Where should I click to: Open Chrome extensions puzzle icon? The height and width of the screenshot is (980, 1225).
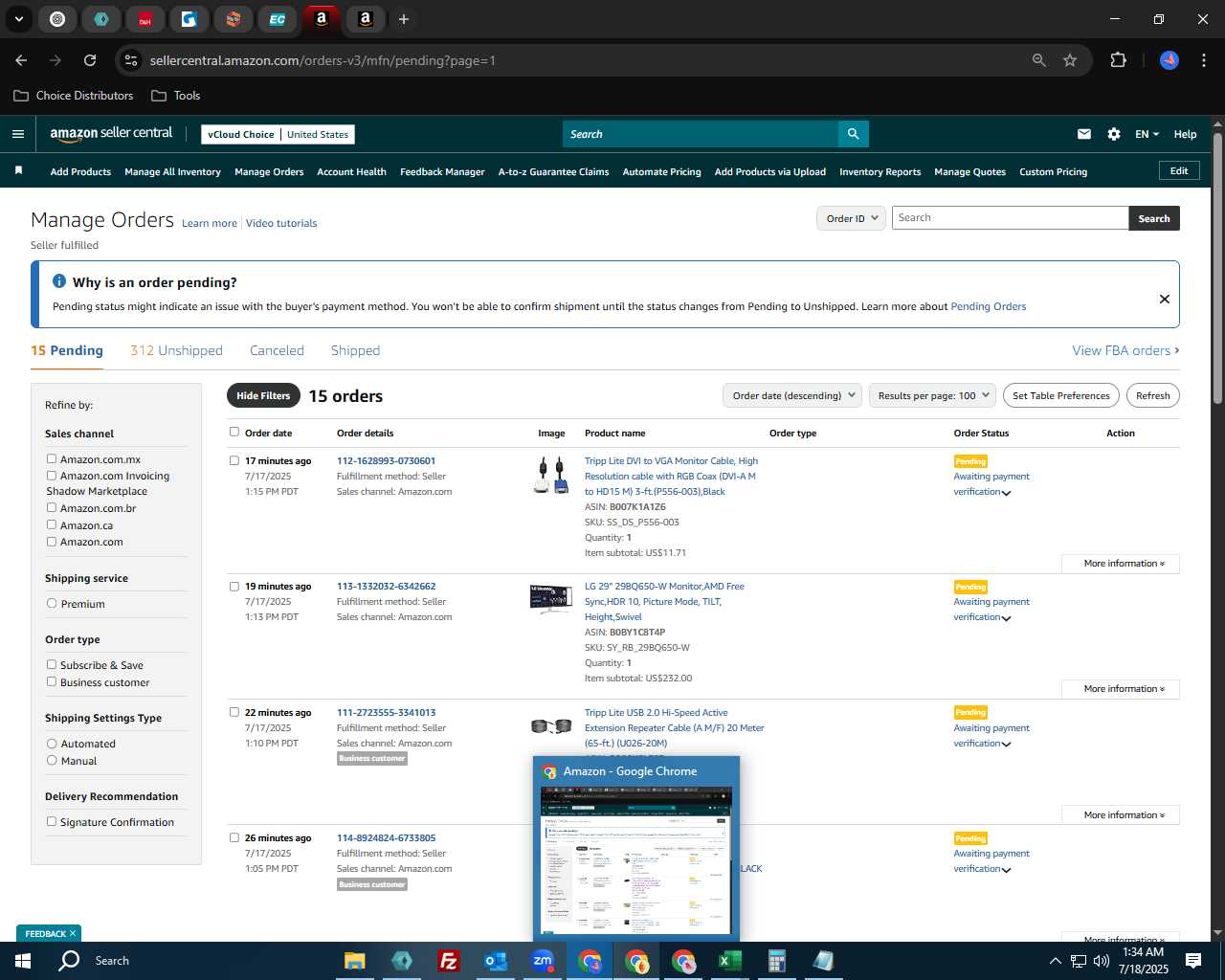point(1118,60)
